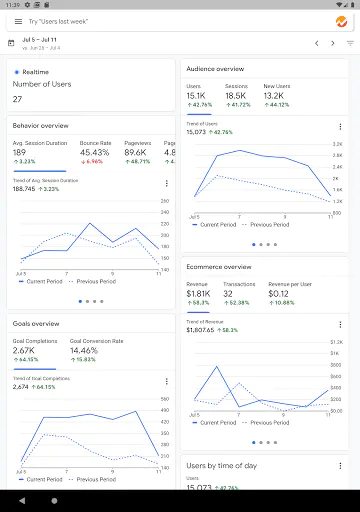Open the orange Analytics account avatar
This screenshot has width=360, height=512.
[x=341, y=22]
